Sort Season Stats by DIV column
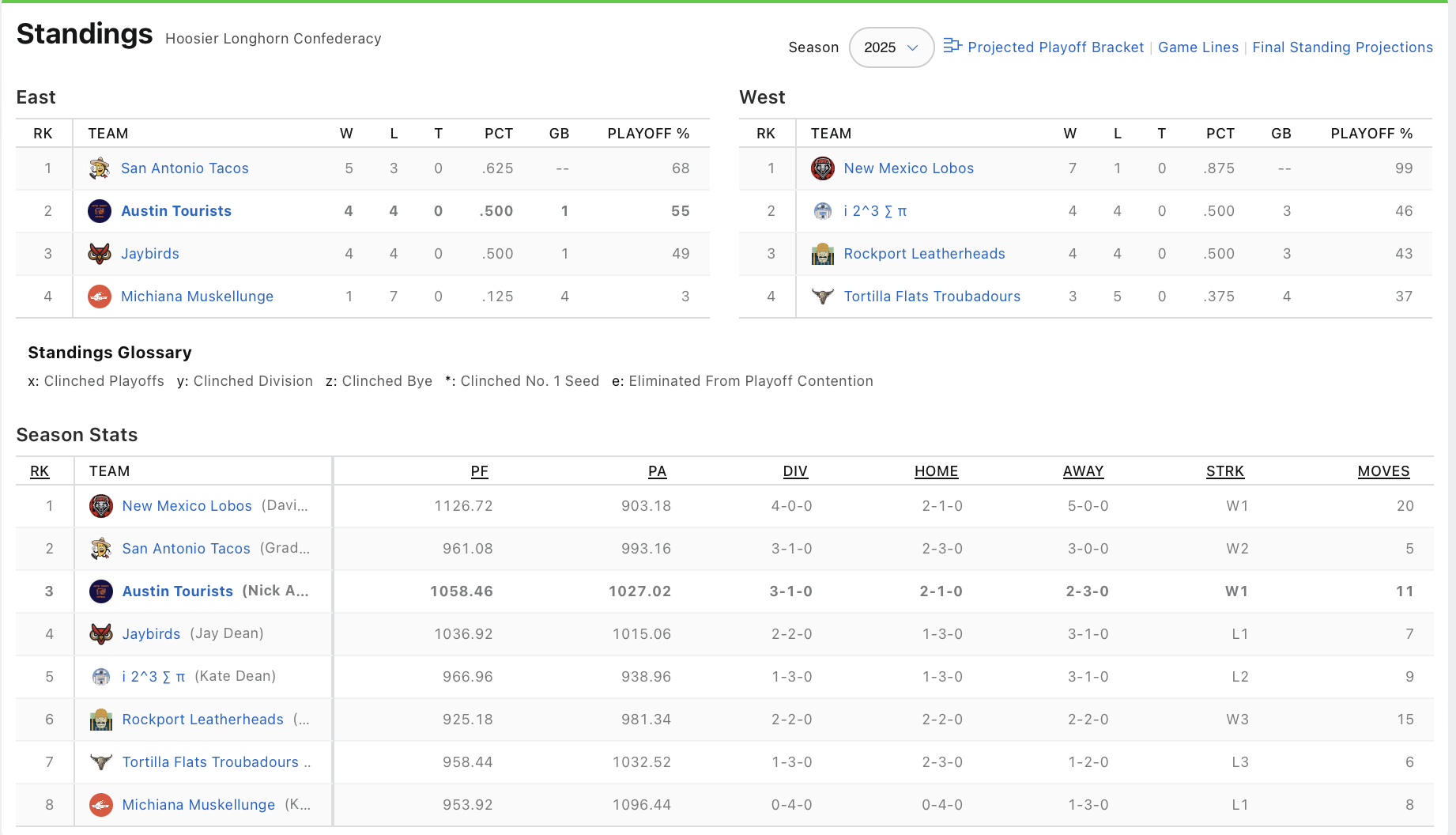 (795, 471)
